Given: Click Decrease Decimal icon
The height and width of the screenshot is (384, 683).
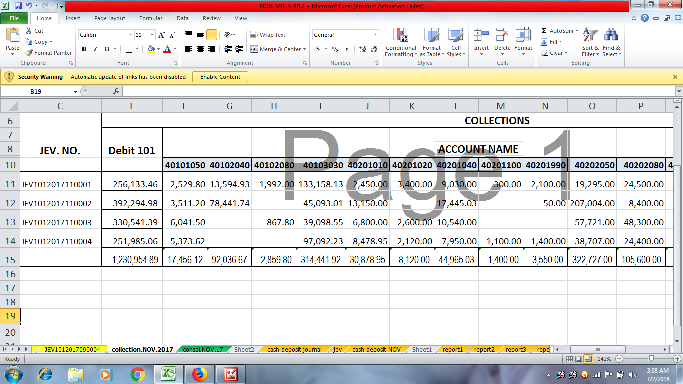Looking at the screenshot, I should click(374, 49).
